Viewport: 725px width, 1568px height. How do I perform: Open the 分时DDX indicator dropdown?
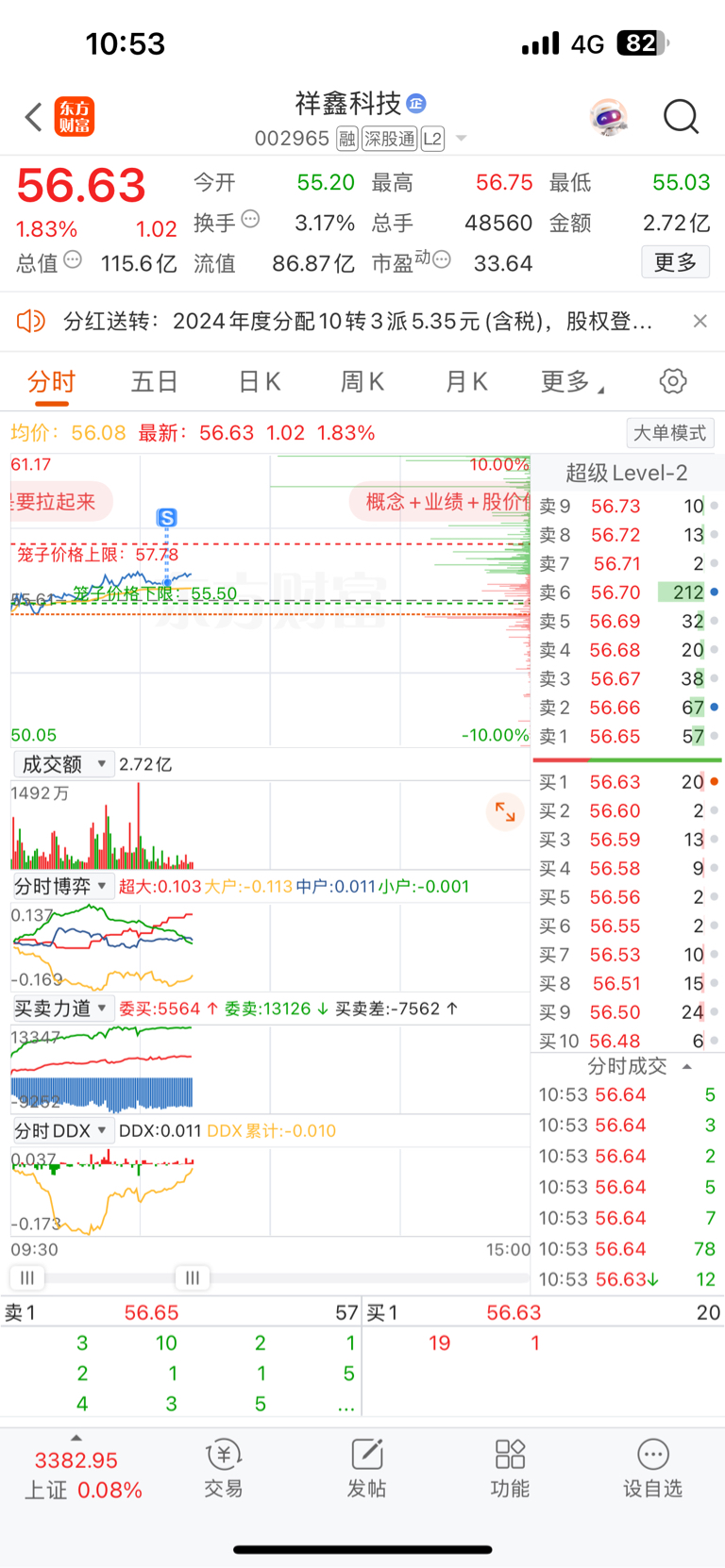point(62,1130)
